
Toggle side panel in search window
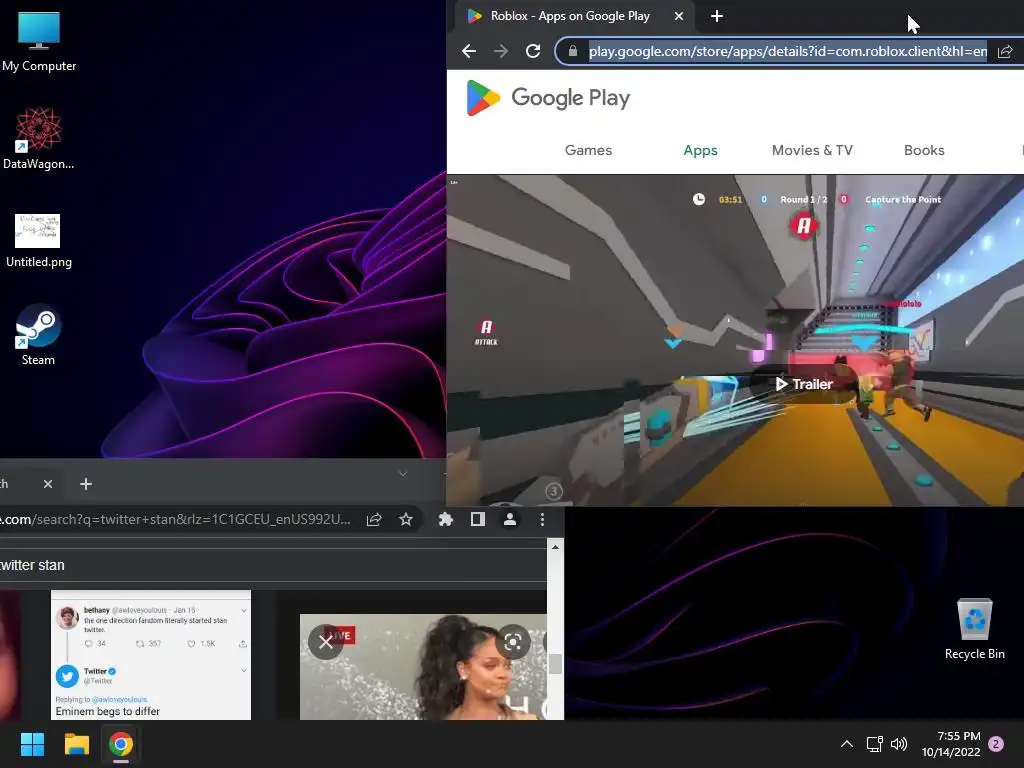pyautogui.click(x=477, y=519)
